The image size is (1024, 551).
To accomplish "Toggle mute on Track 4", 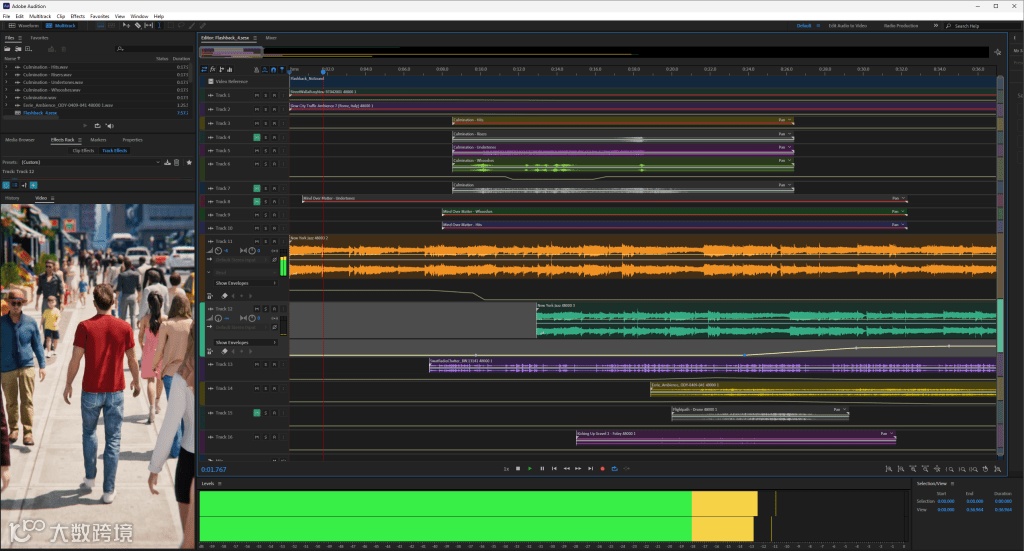I will 257,137.
